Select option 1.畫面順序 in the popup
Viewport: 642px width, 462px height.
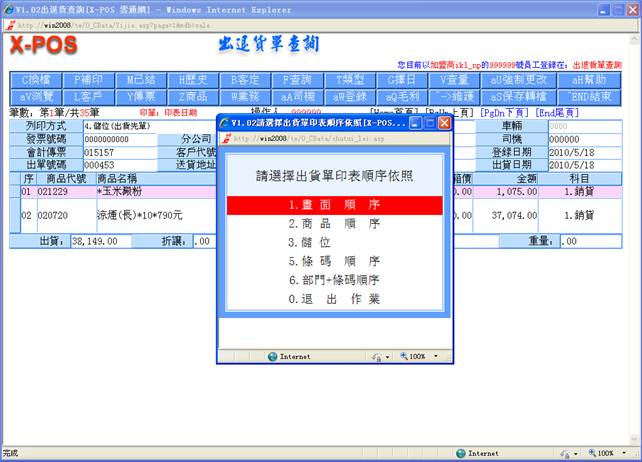coord(329,205)
